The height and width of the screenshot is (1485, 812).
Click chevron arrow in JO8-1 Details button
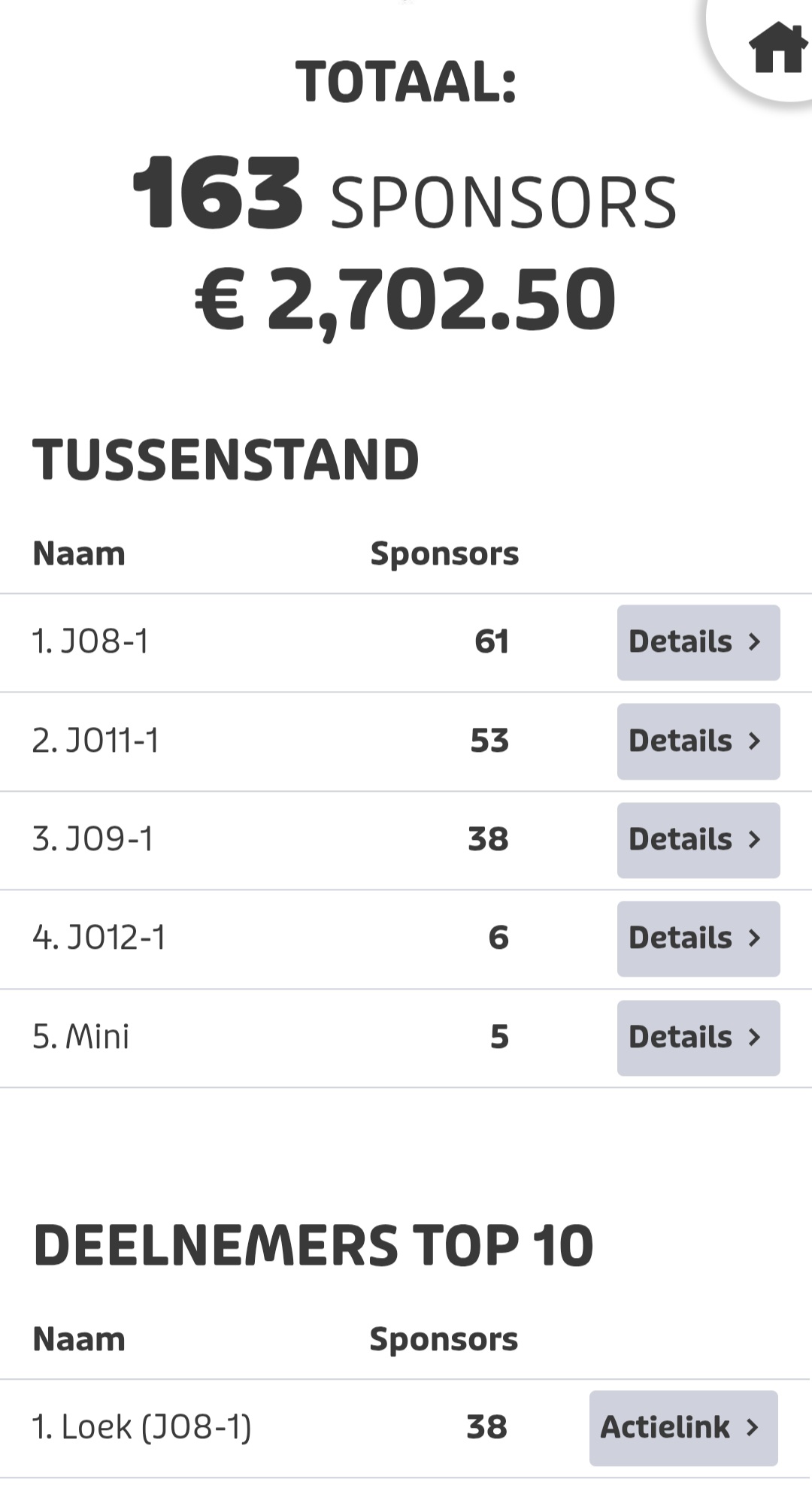[755, 642]
